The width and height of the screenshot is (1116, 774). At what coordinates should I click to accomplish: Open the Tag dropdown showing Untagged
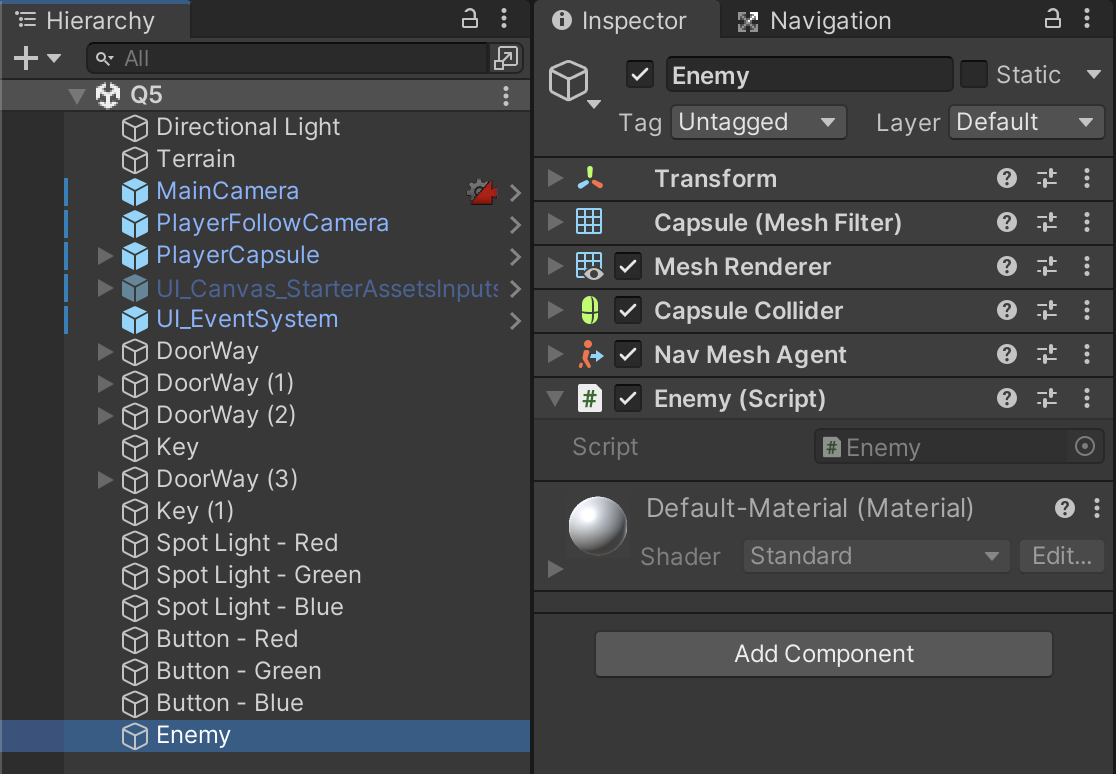pyautogui.click(x=758, y=123)
